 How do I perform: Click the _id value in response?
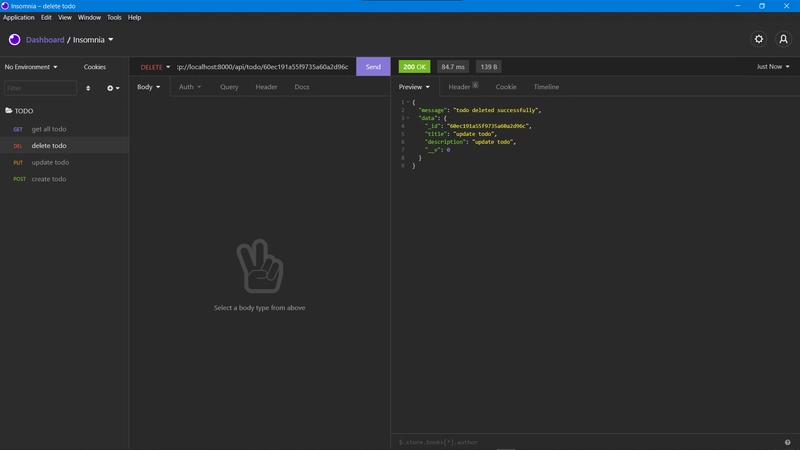[x=488, y=126]
